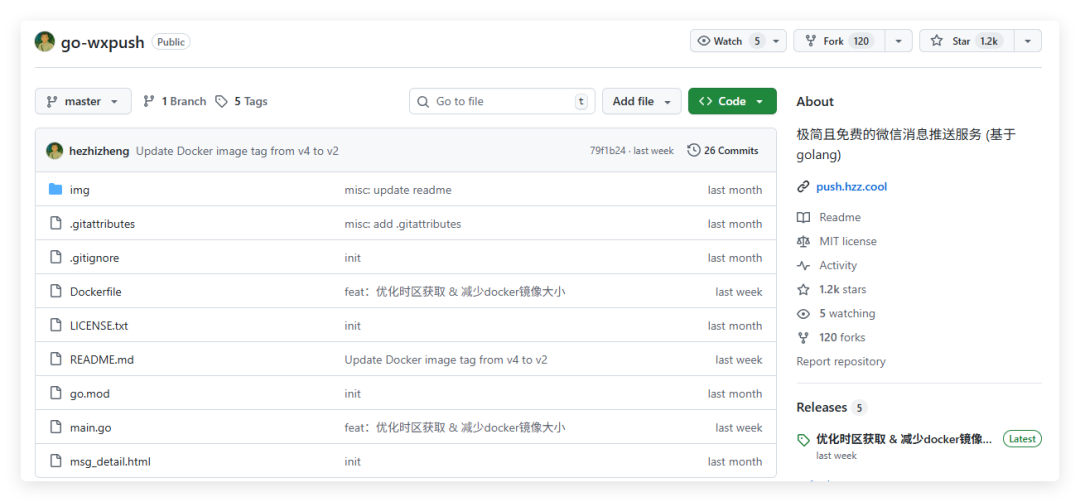The width and height of the screenshot is (1080, 502).
Task: Click the fork icon beside 120 forks
Action: pyautogui.click(x=803, y=337)
